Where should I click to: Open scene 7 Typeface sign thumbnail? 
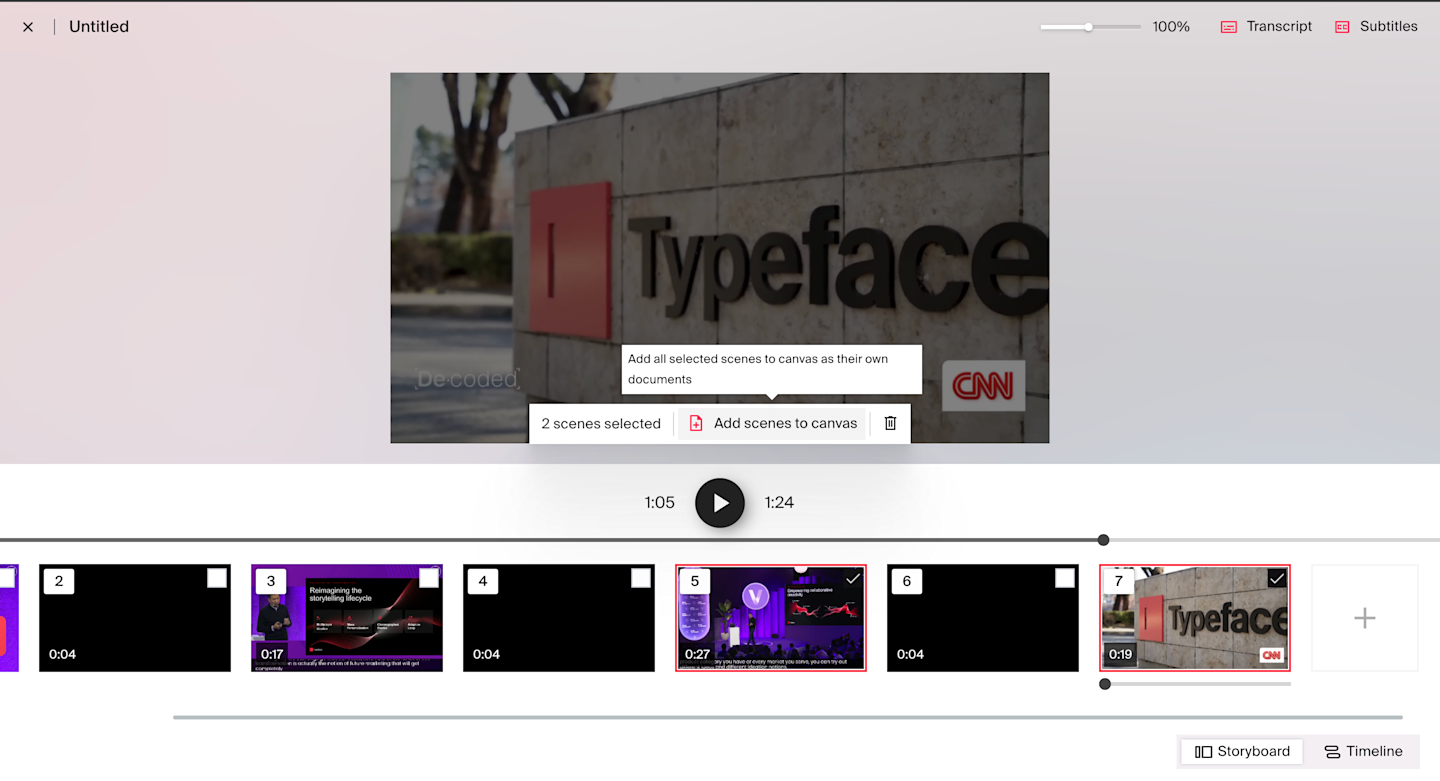click(x=1195, y=618)
